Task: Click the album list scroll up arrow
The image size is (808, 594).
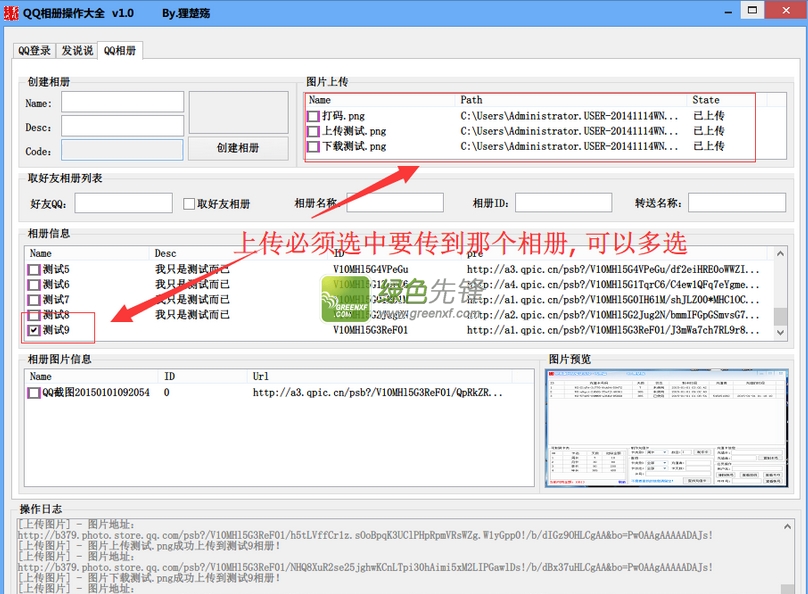Action: coord(780,253)
